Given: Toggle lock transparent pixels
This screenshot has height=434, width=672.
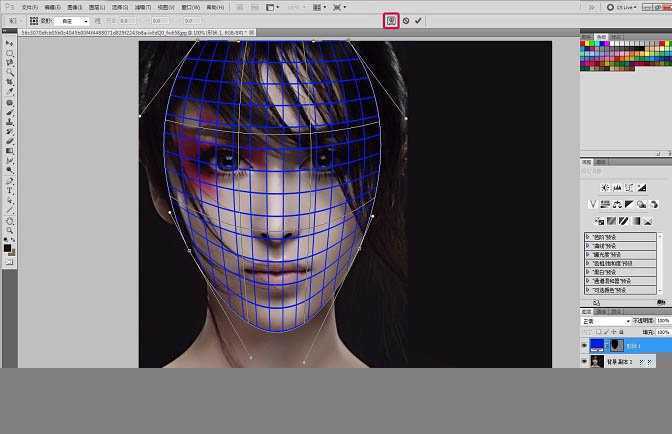Looking at the screenshot, I should point(599,332).
